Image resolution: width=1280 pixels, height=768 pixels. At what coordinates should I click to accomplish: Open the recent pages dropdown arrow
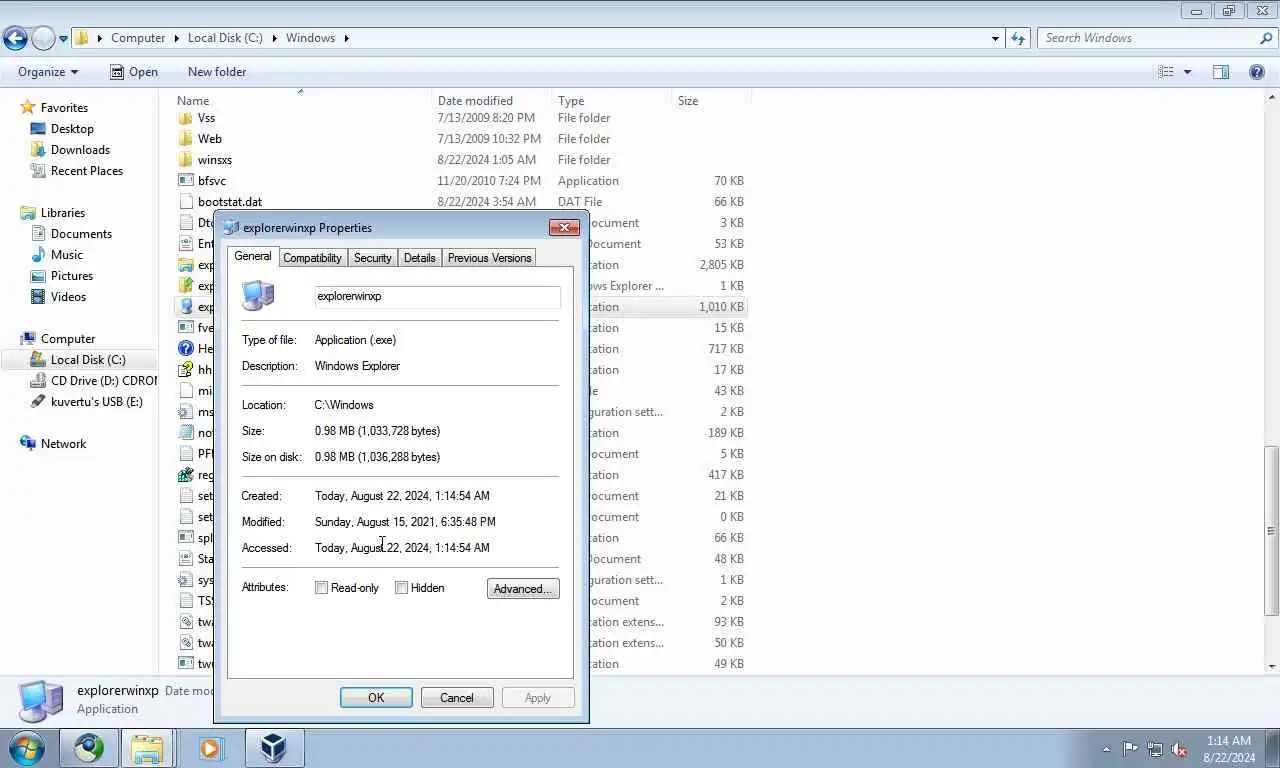(x=63, y=39)
